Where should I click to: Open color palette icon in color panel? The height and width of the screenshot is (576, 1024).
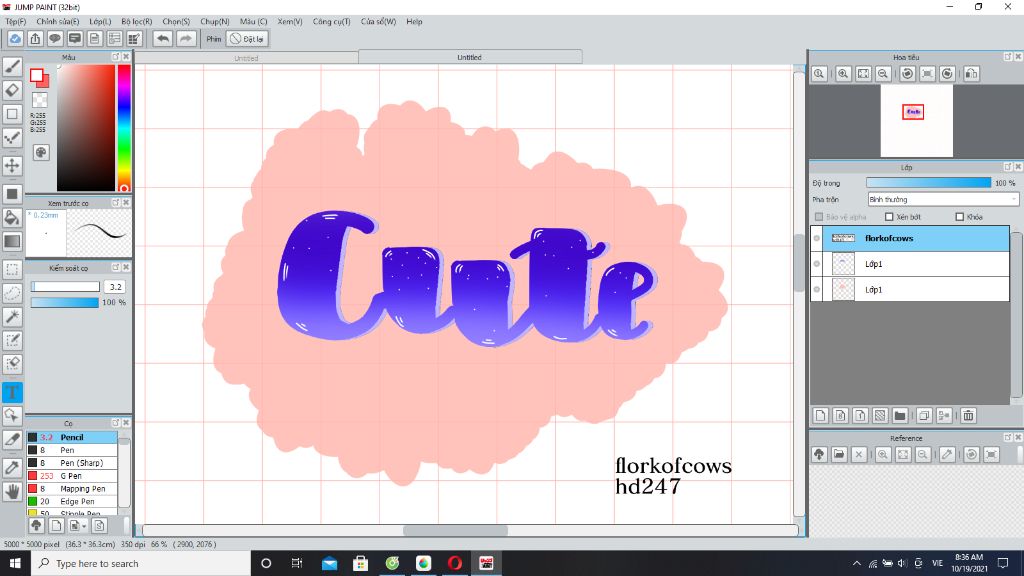[x=40, y=153]
